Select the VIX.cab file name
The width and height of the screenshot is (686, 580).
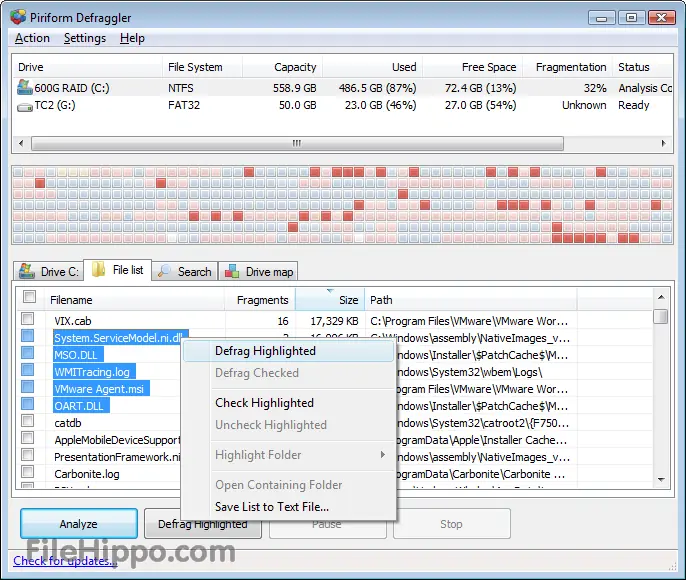click(x=73, y=321)
